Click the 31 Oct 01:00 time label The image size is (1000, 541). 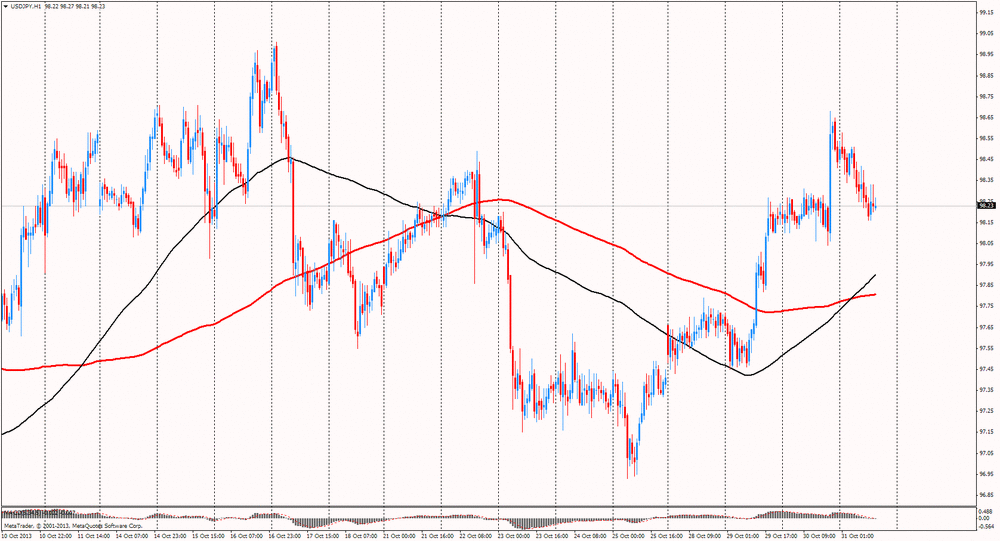pos(856,537)
